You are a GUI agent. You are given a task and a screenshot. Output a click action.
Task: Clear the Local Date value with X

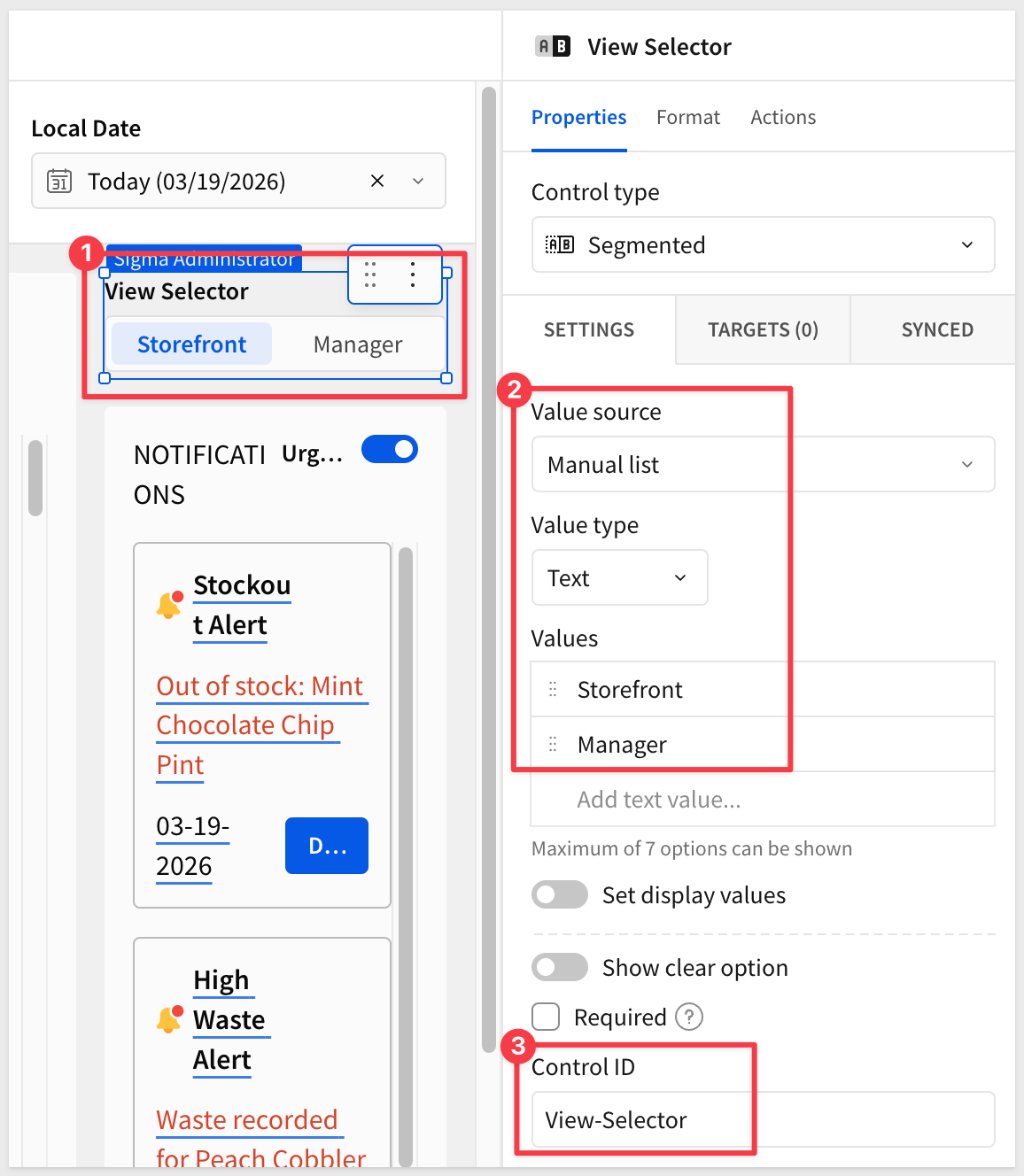point(377,181)
